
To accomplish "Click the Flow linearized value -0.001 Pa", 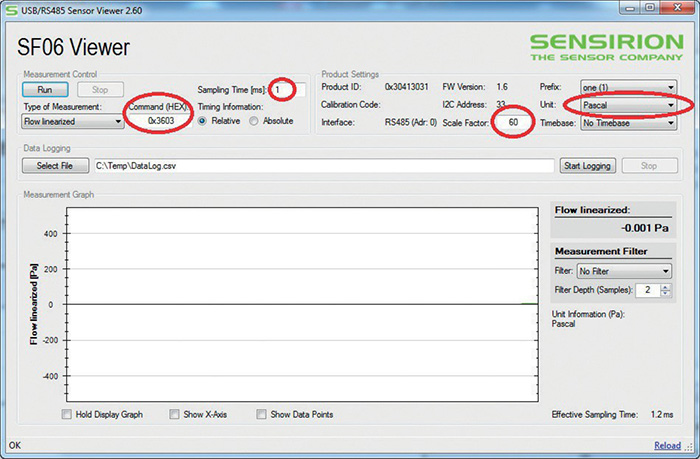I will (644, 228).
